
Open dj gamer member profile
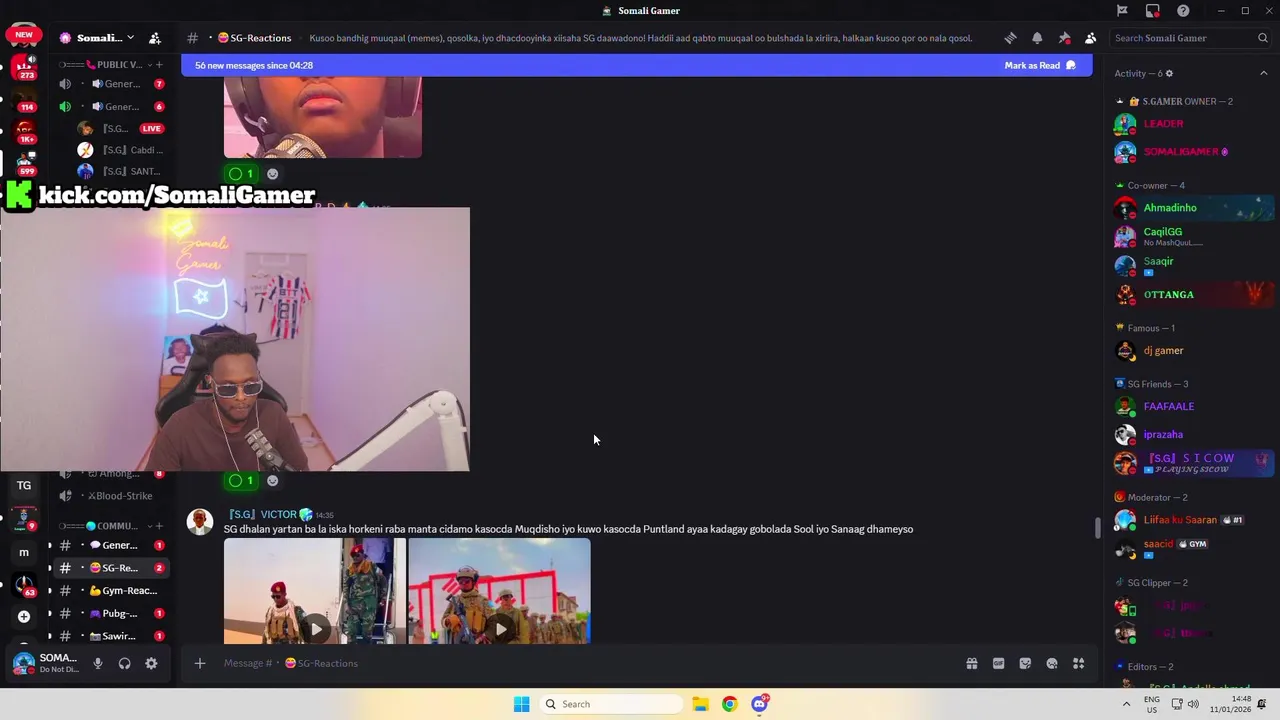[x=1193, y=351]
